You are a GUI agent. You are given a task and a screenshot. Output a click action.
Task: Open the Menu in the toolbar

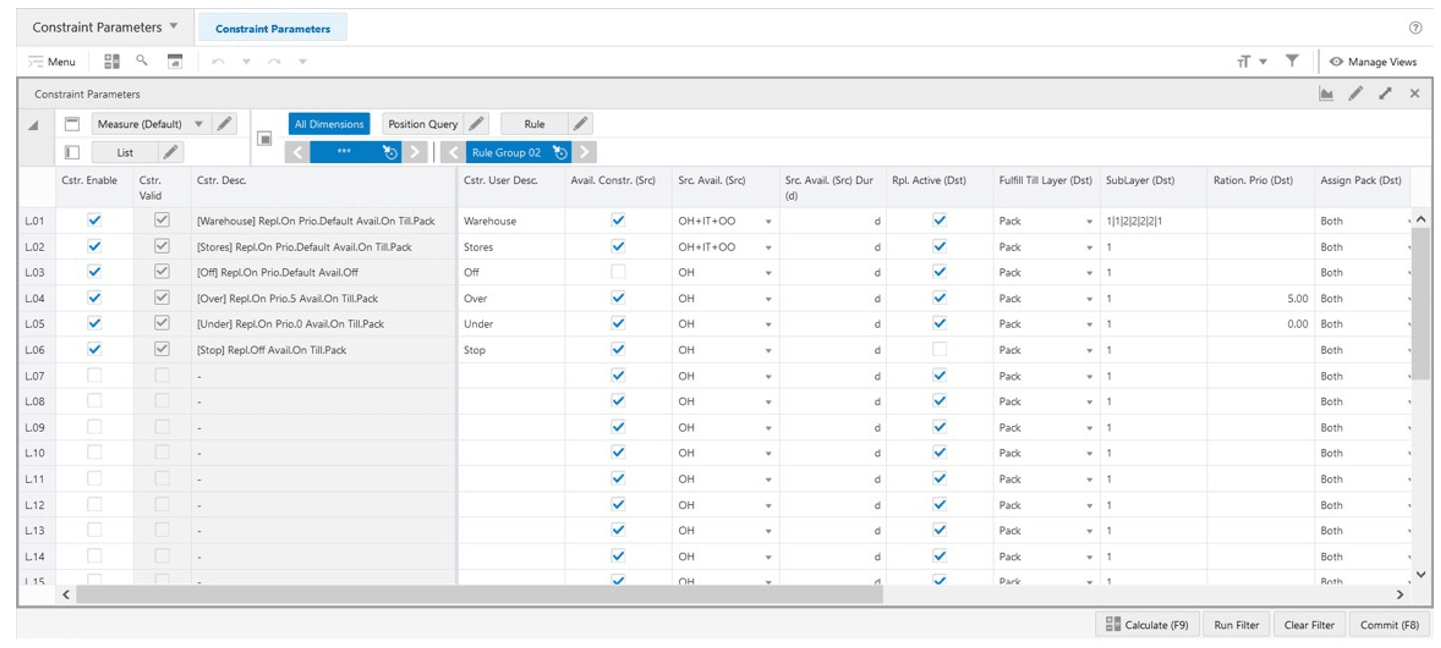click(52, 61)
